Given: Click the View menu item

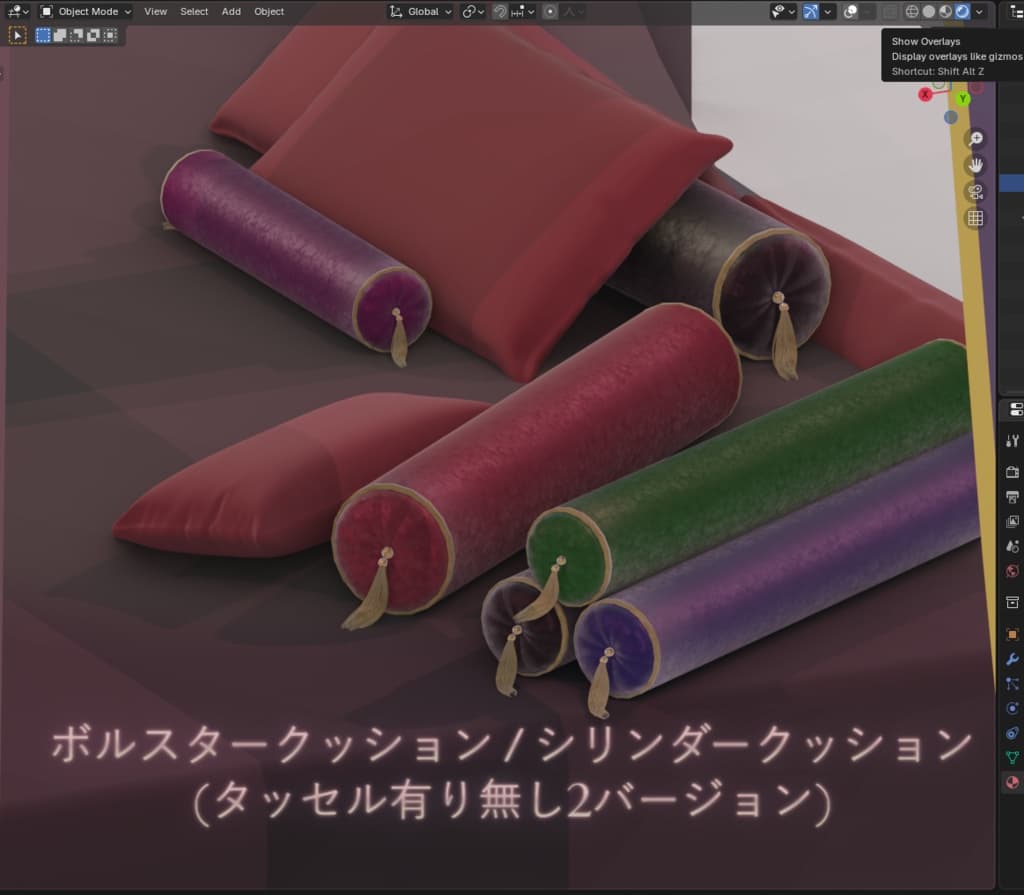Looking at the screenshot, I should (155, 11).
